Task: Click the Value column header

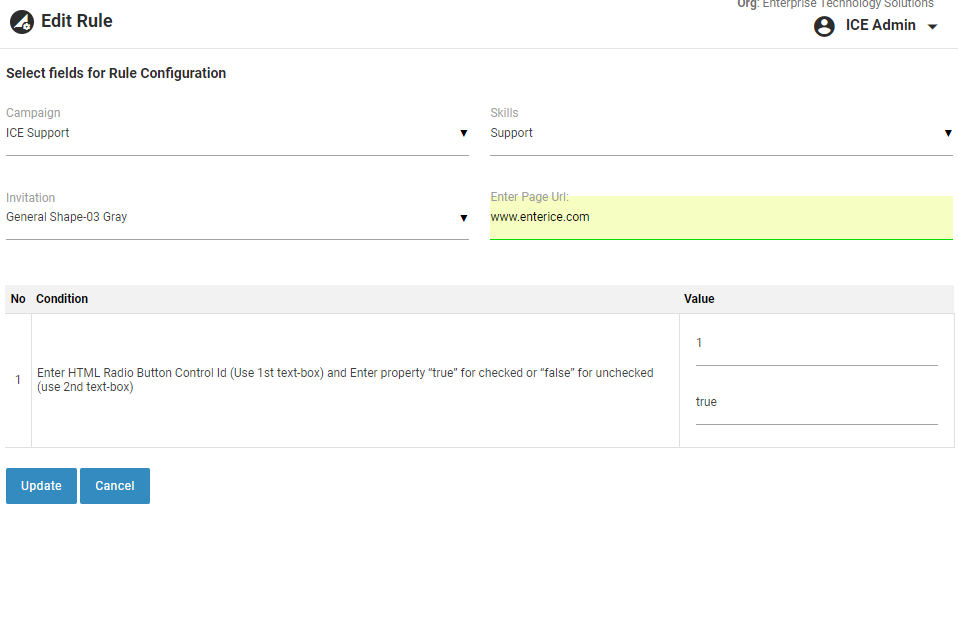Action: [x=699, y=299]
